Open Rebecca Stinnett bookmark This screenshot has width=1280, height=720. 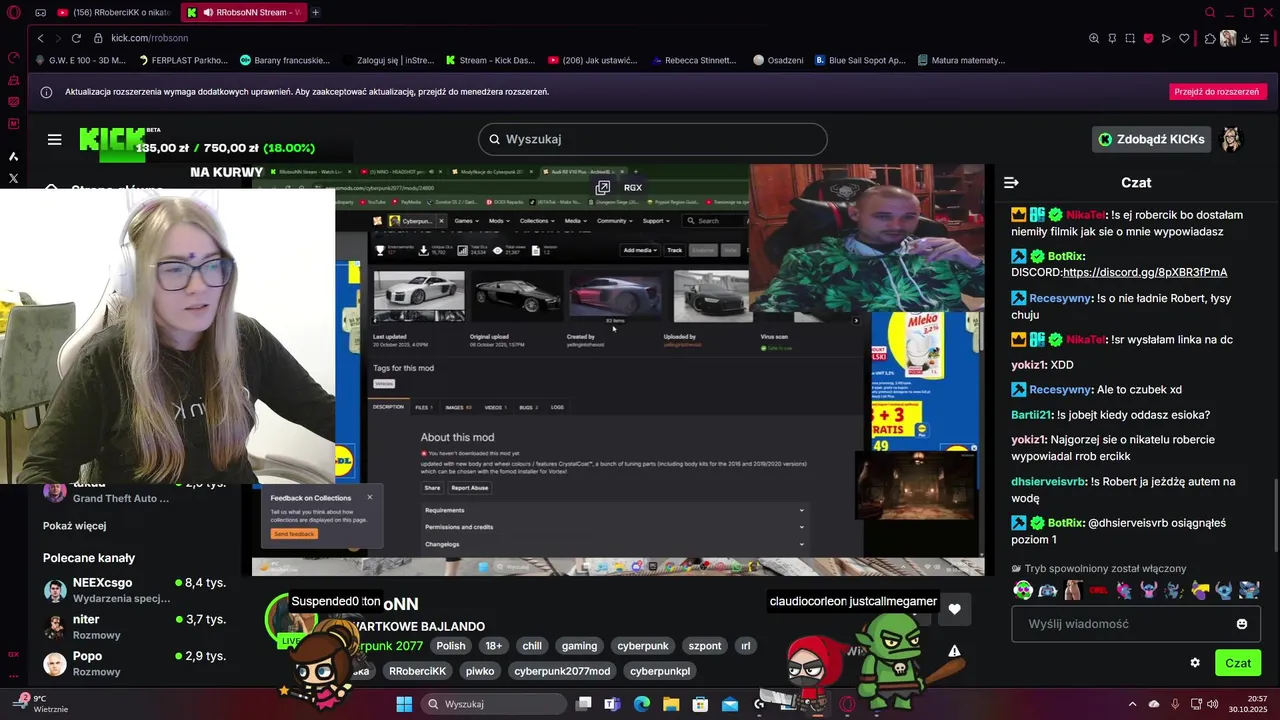coord(693,60)
